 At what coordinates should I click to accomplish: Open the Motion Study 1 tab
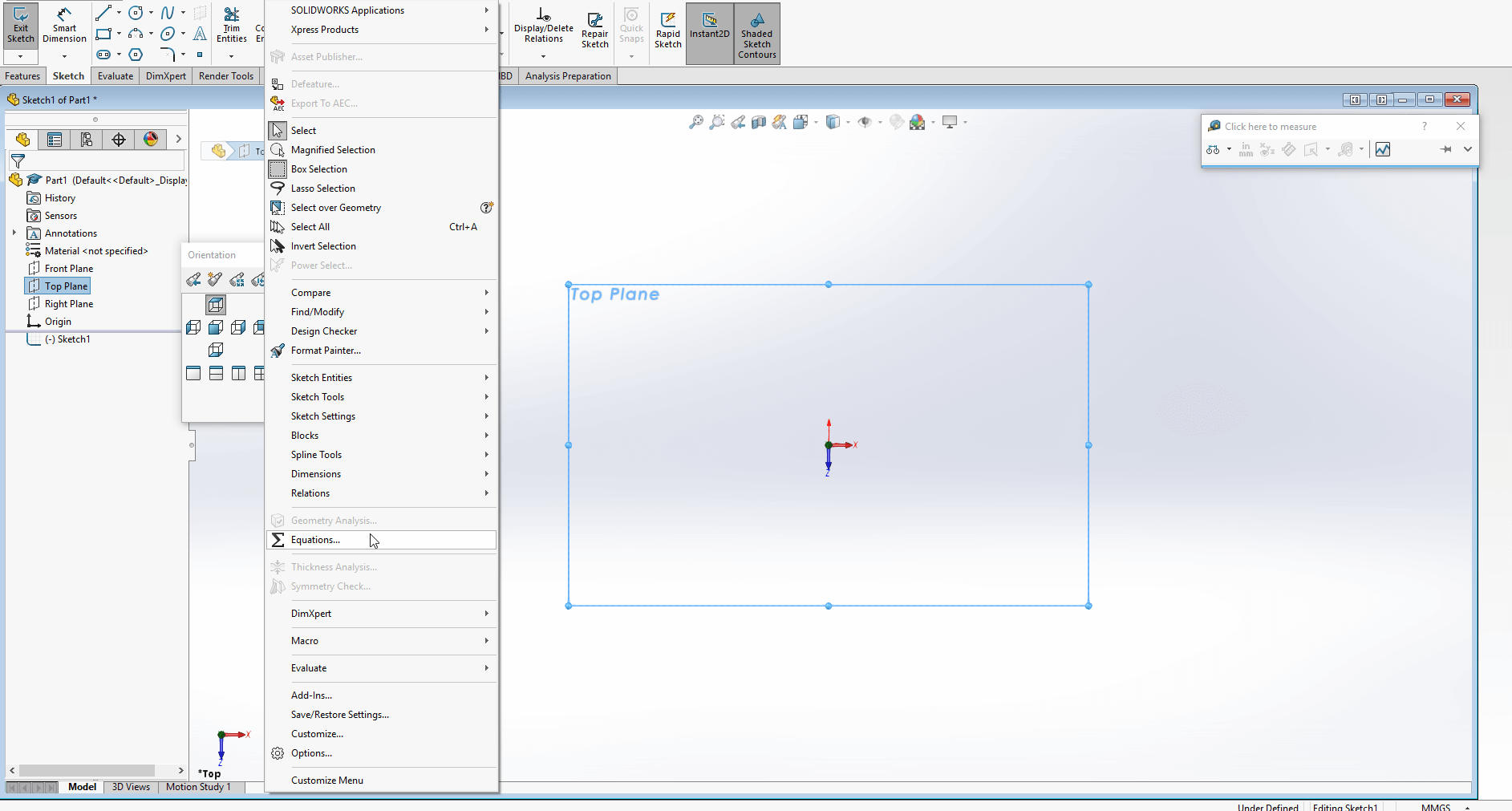[198, 787]
